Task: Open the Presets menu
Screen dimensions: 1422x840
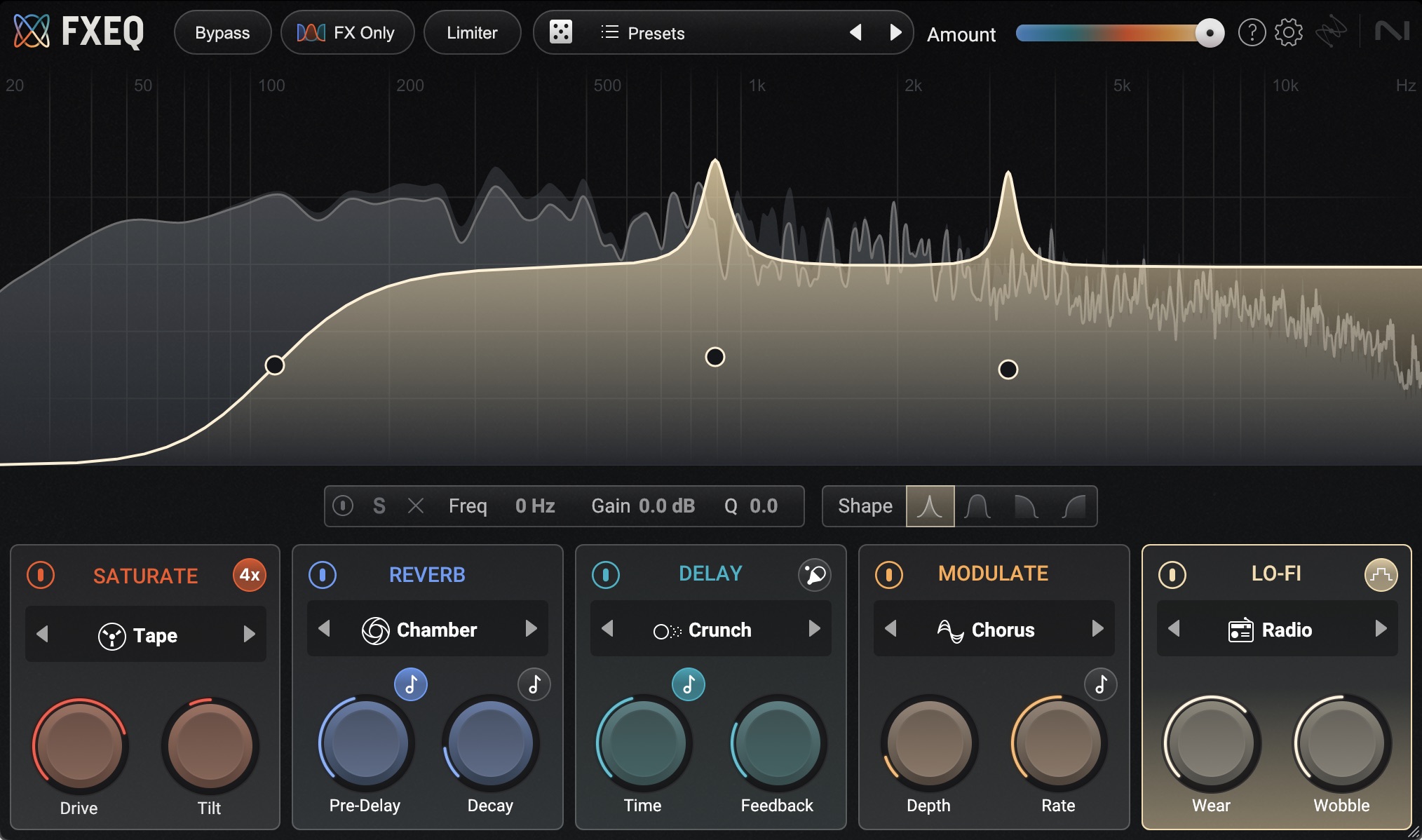Action: coord(642,33)
